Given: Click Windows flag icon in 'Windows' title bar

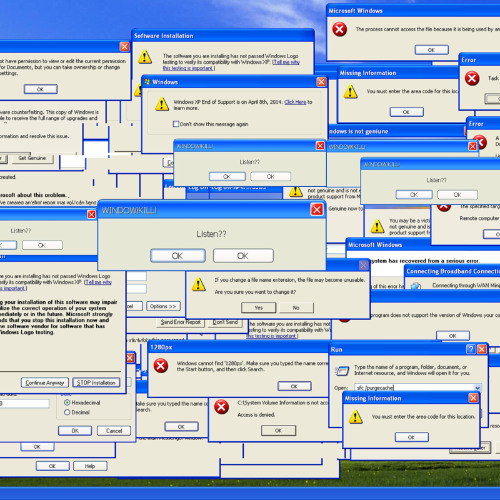Looking at the screenshot, I should click(x=147, y=82).
